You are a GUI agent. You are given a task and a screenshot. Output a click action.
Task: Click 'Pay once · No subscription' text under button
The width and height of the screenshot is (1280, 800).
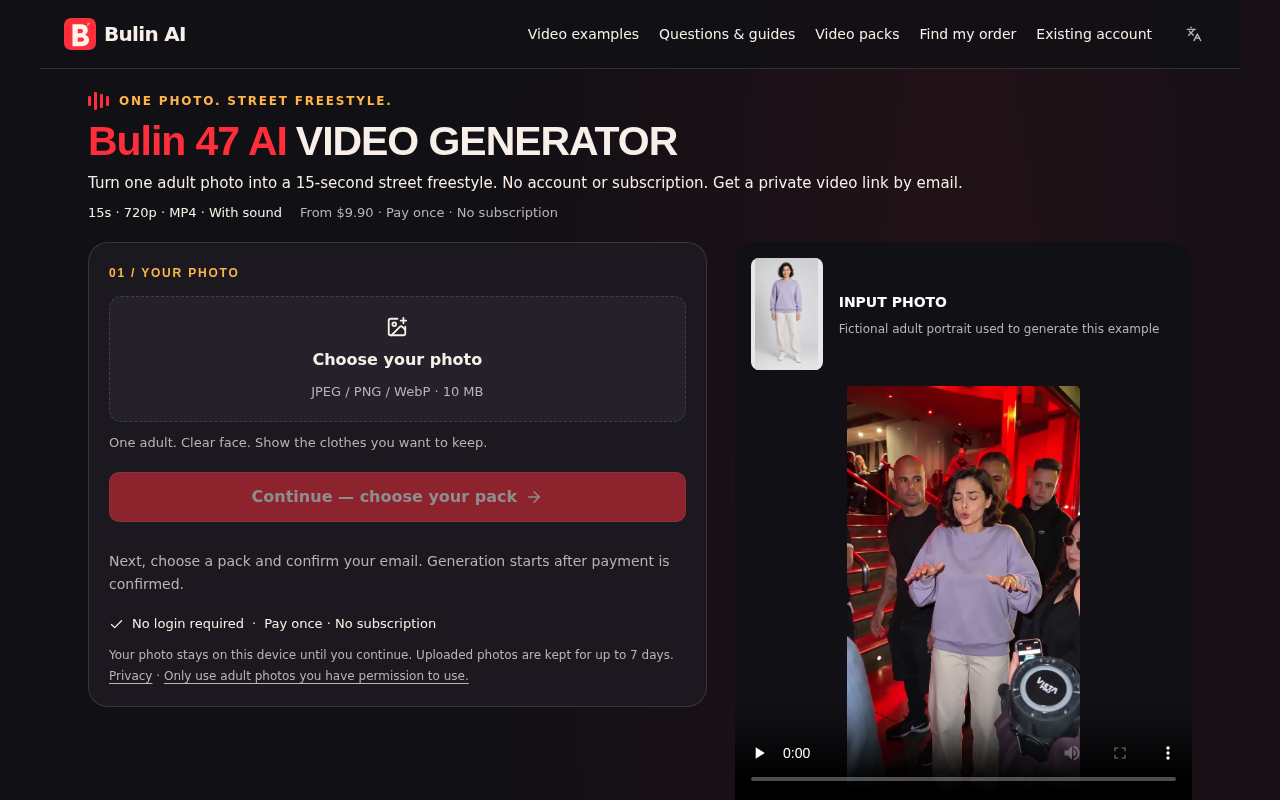(x=350, y=624)
